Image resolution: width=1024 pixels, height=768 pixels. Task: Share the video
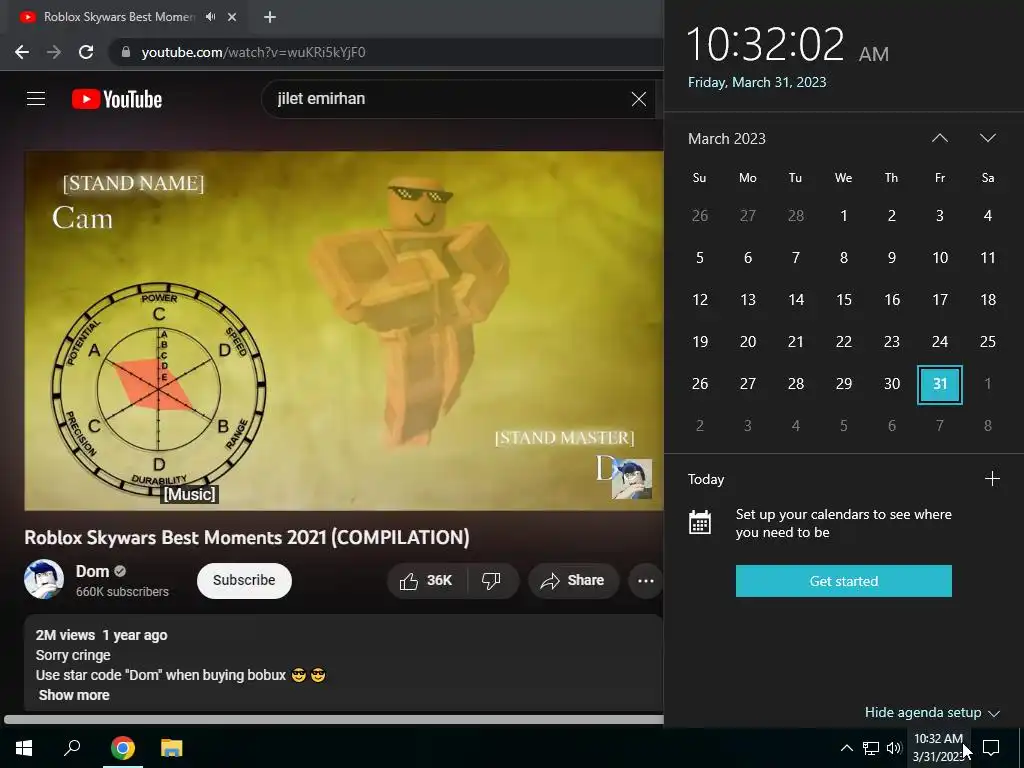tap(573, 581)
